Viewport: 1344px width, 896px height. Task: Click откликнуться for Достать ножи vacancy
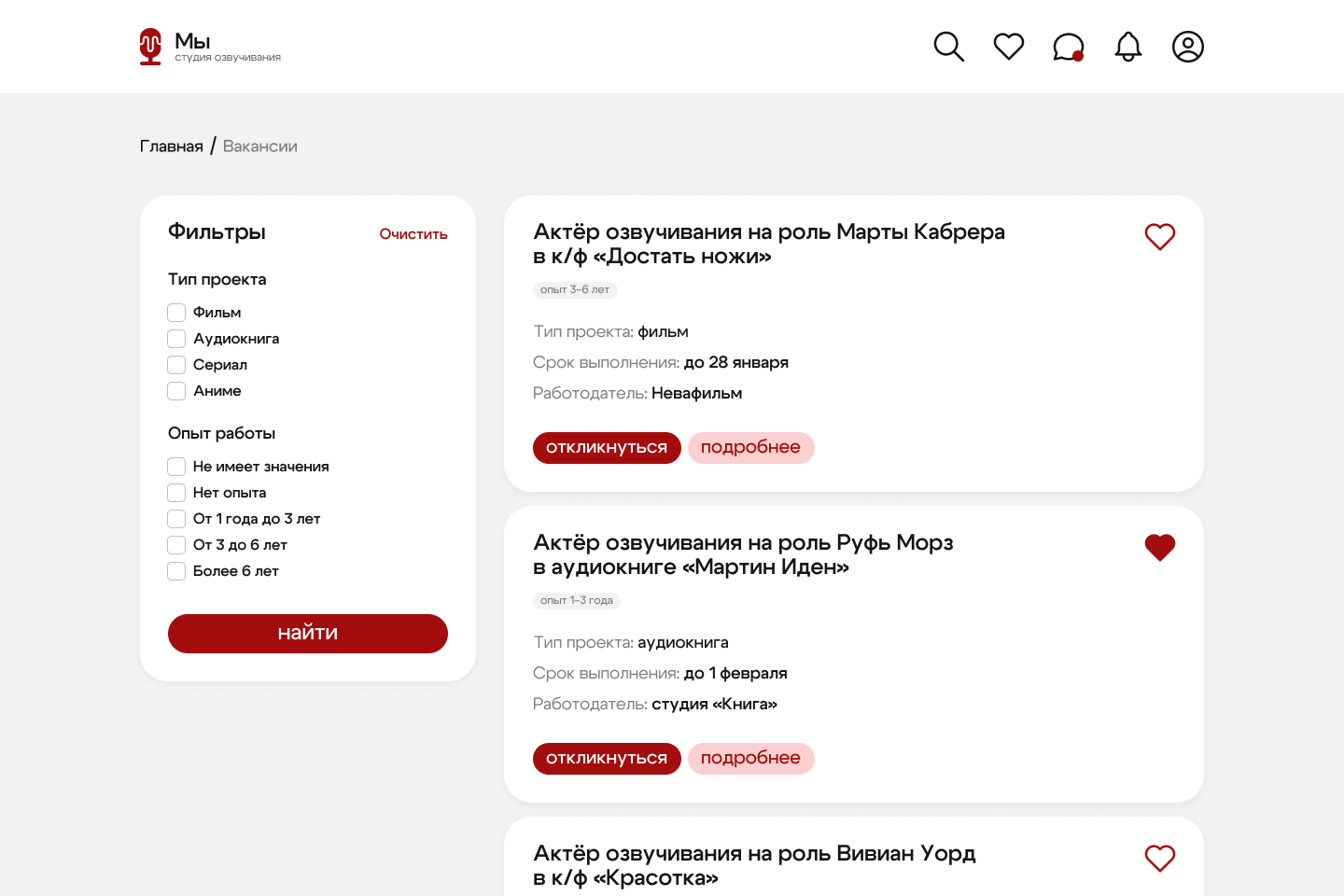point(607,448)
